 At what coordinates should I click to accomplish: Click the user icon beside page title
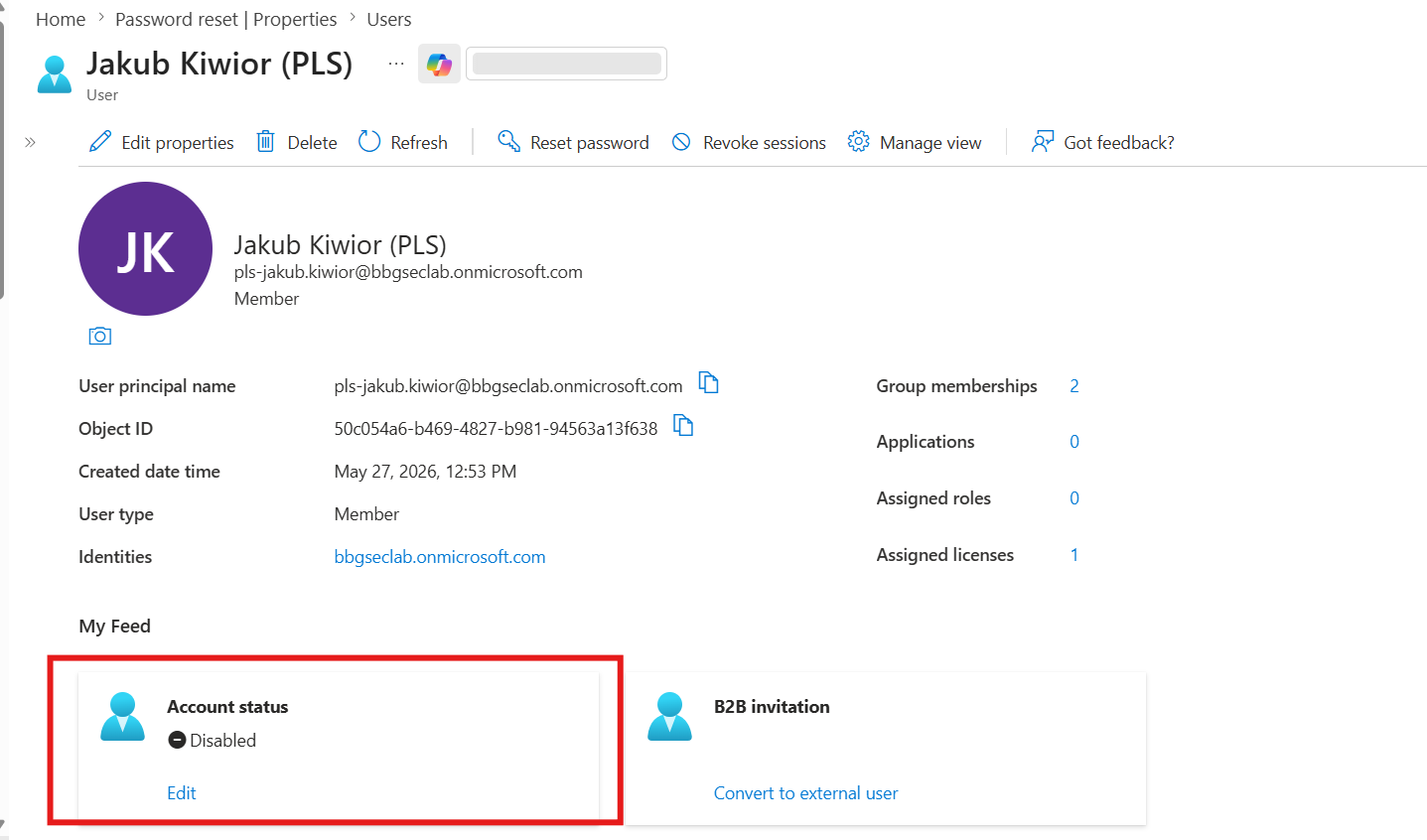(55, 74)
